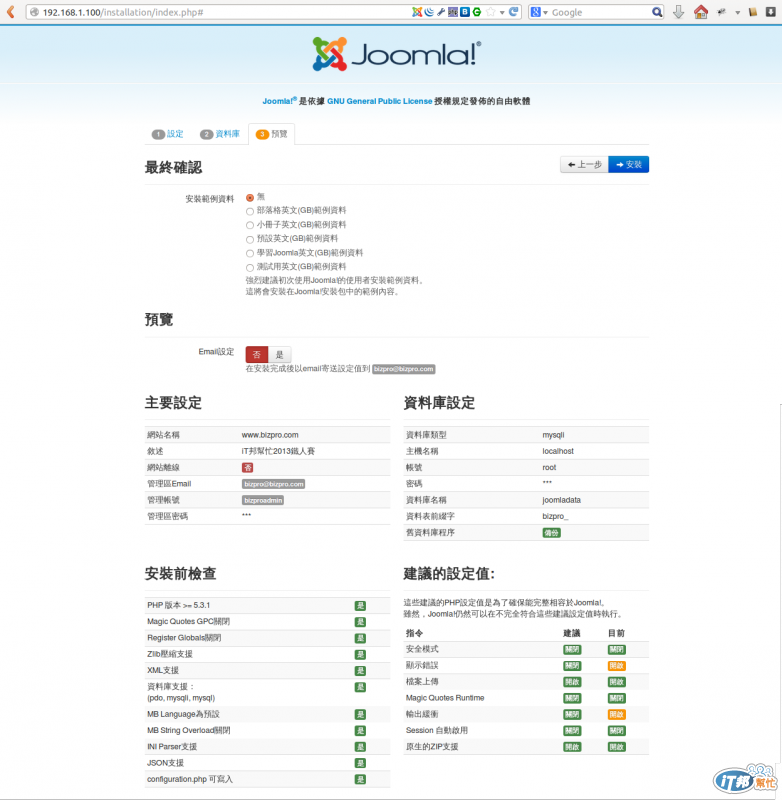Click the blue swirl icon in address bar

tap(429, 12)
